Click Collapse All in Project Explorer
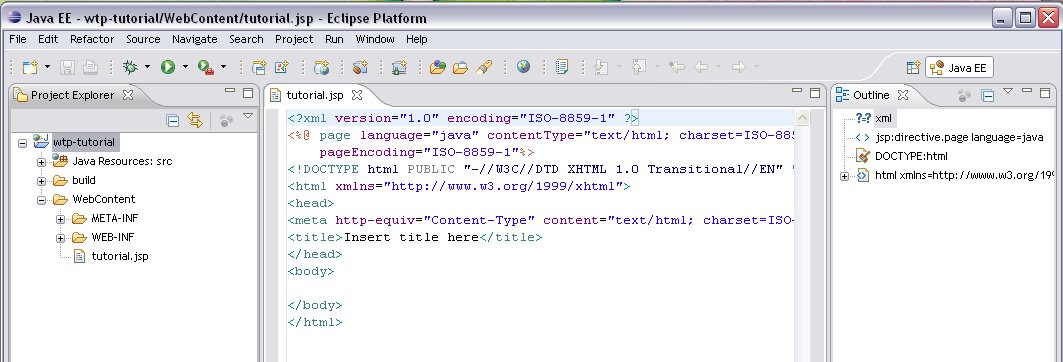 pyautogui.click(x=174, y=121)
